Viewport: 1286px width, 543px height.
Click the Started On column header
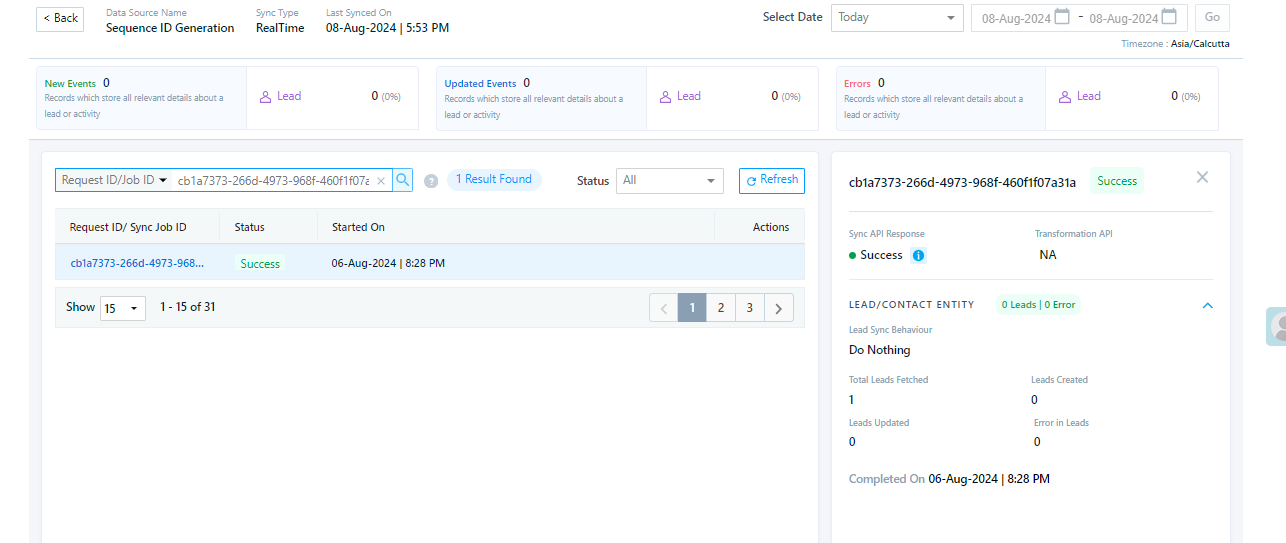click(358, 227)
